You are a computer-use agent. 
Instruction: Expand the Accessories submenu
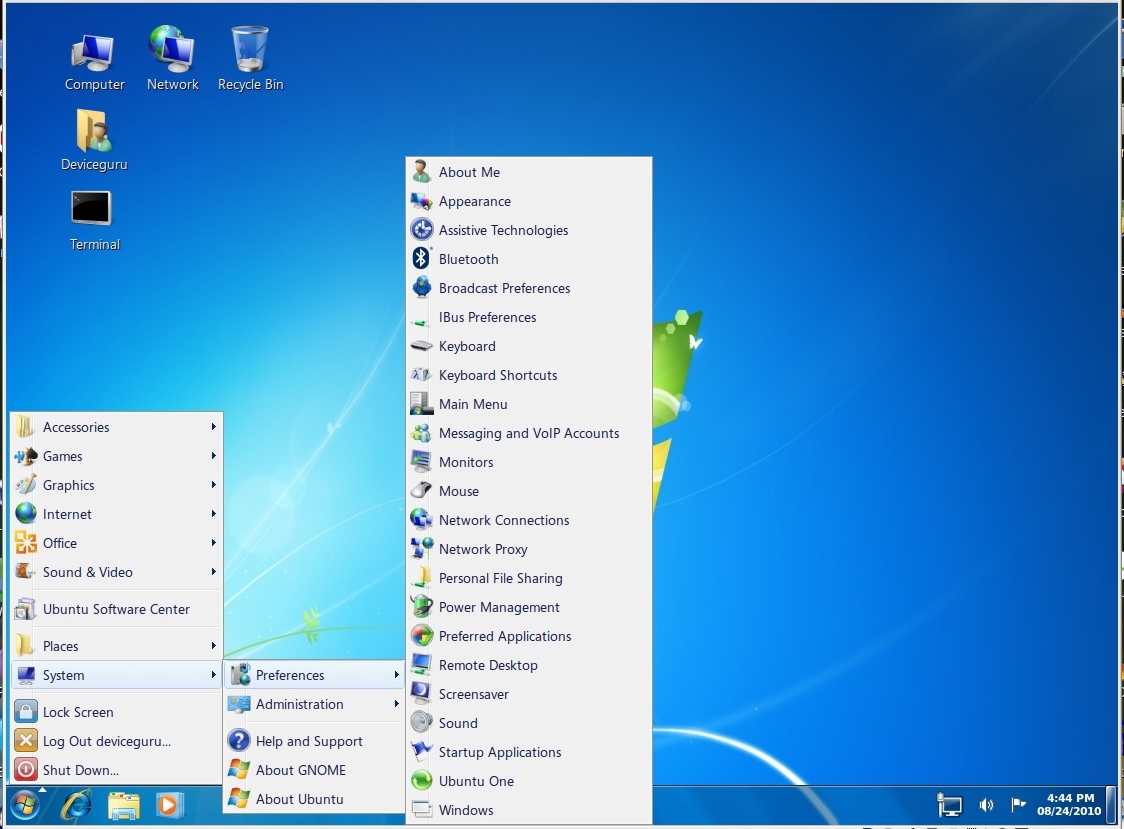(117, 427)
